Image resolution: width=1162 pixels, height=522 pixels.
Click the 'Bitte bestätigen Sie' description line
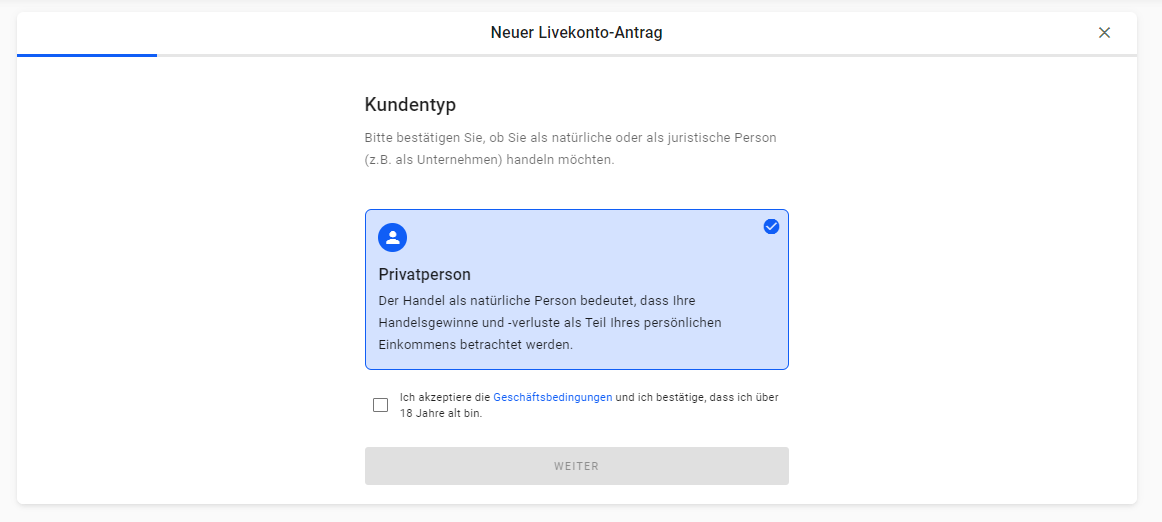(571, 138)
